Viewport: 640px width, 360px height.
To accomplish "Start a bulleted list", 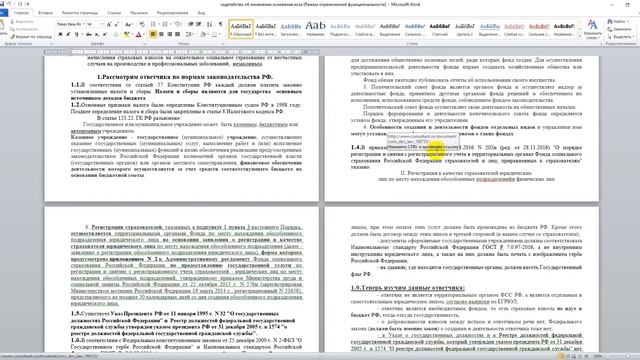I will coord(154,24).
